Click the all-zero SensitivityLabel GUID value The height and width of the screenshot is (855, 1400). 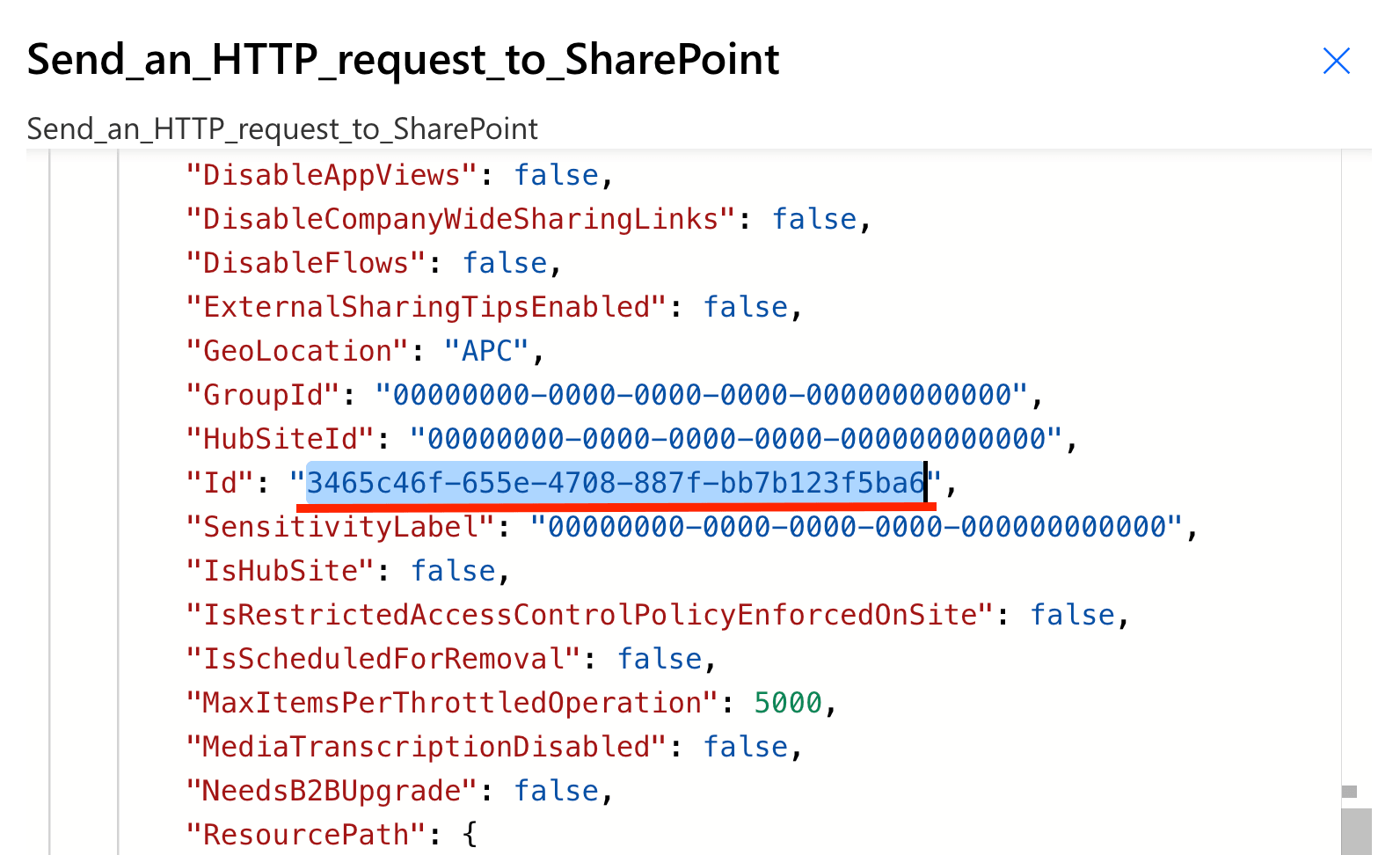(857, 527)
